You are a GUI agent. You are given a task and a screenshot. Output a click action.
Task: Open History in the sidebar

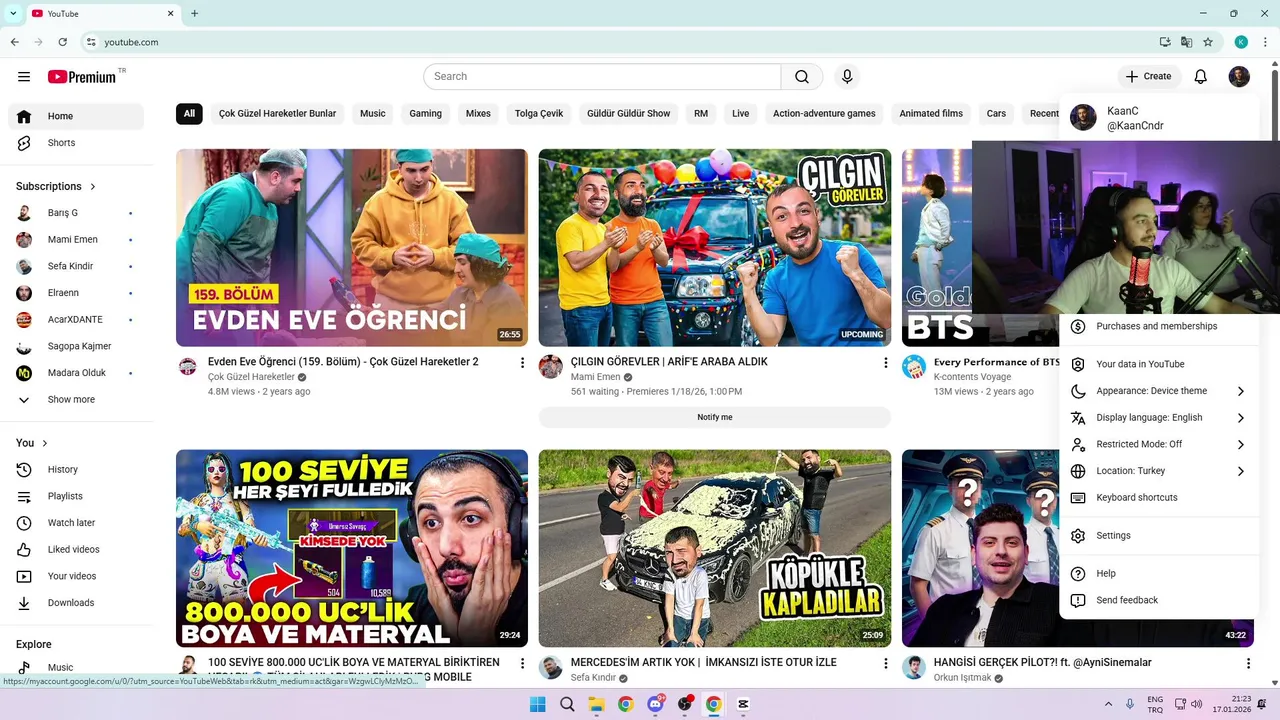point(76,470)
